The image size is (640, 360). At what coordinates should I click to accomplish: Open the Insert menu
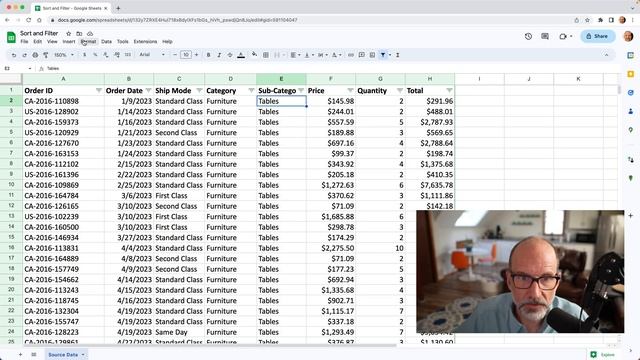coord(69,42)
